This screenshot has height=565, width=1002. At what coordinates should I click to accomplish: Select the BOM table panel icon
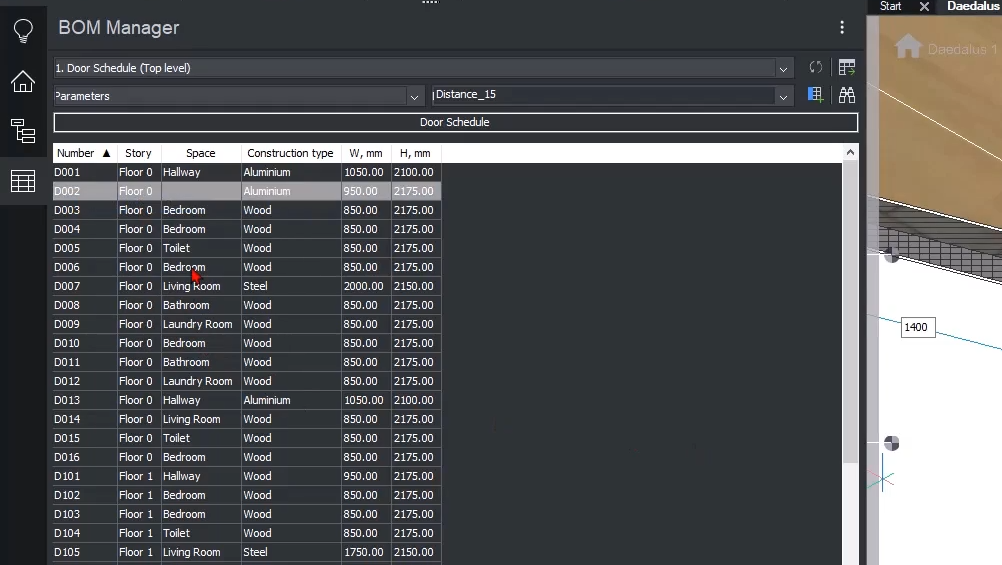click(23, 181)
